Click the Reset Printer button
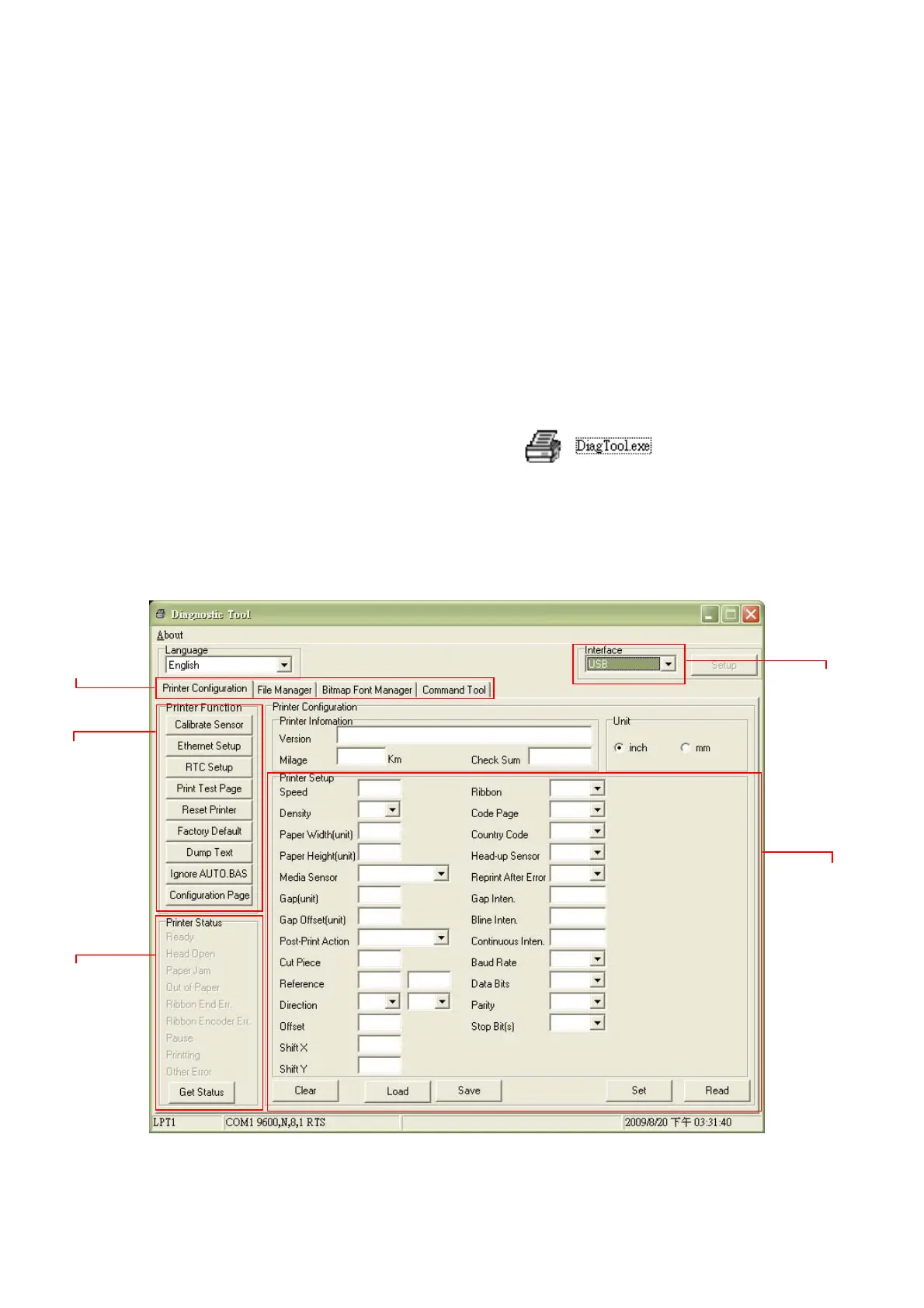 [209, 810]
